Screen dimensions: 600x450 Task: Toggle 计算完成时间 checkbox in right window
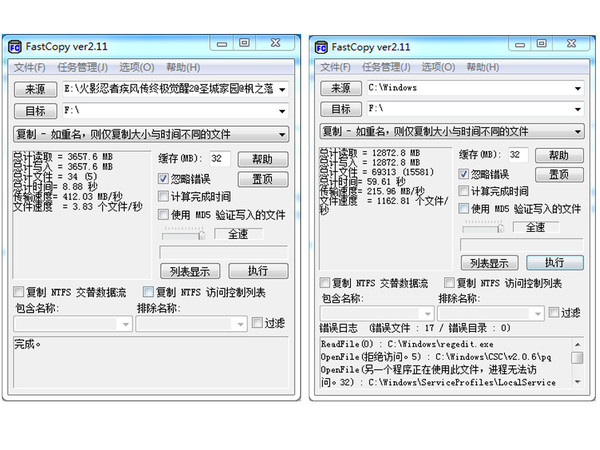coord(463,191)
